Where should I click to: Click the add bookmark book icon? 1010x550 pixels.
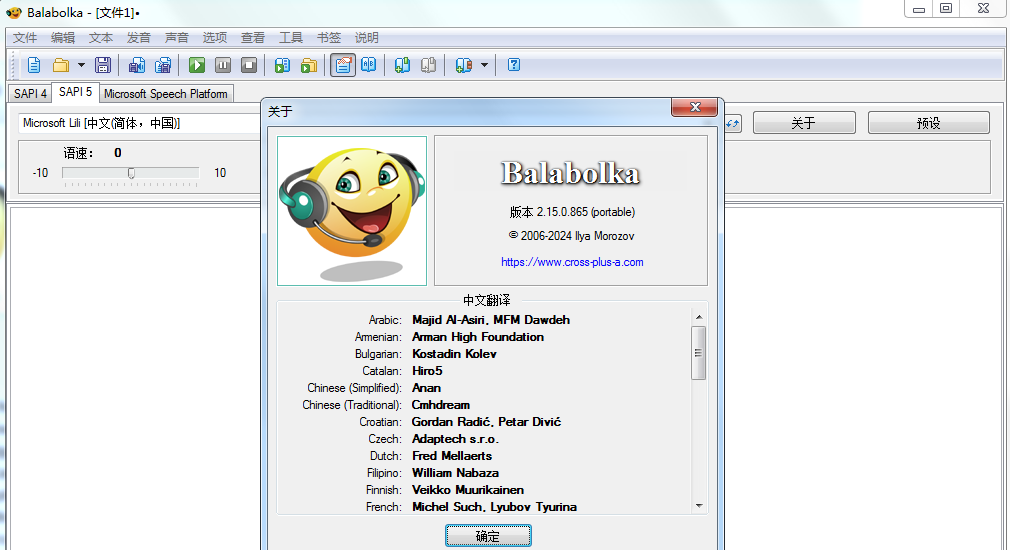[402, 65]
